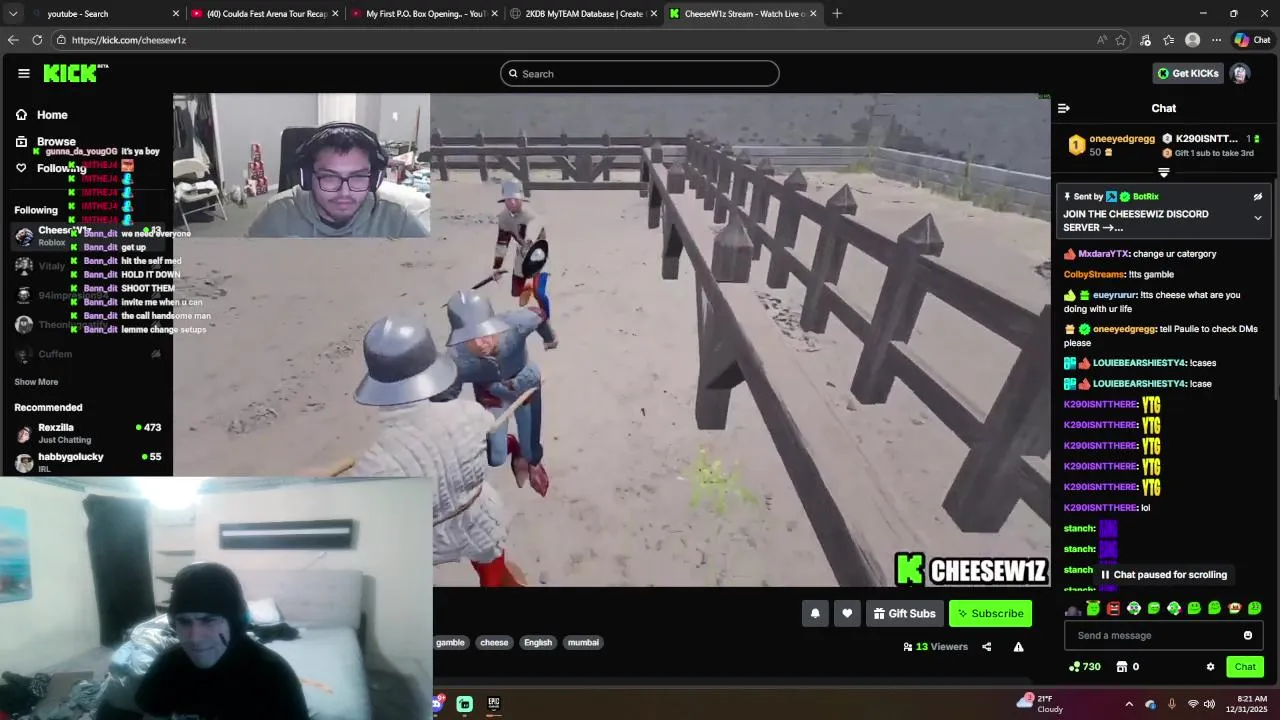This screenshot has width=1280, height=720.
Task: Click BotRix username in pinned message
Action: coord(1145,197)
